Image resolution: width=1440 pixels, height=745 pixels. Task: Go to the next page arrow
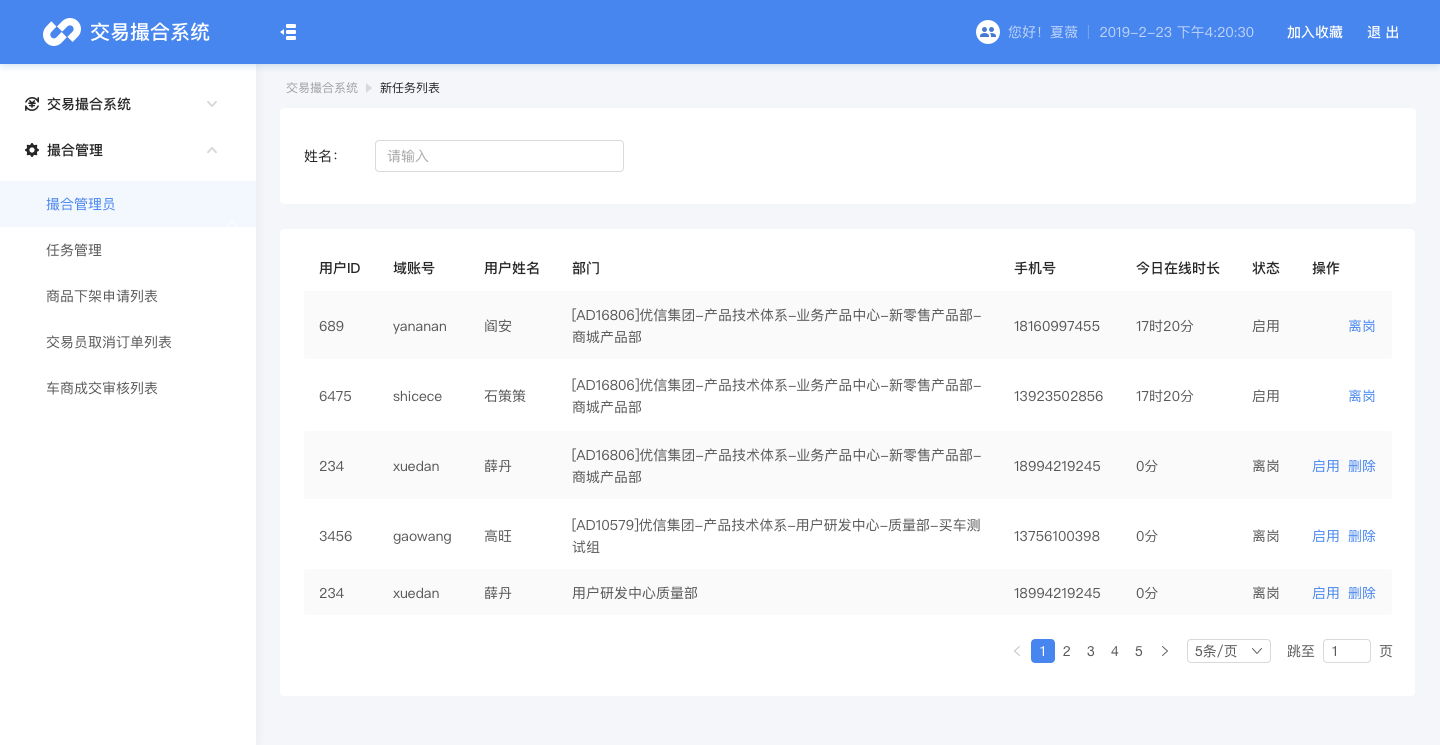tap(1164, 651)
